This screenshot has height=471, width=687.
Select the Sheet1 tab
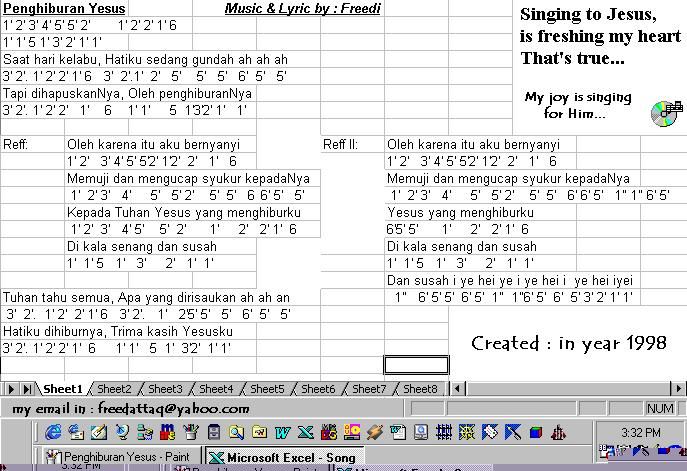point(63,389)
